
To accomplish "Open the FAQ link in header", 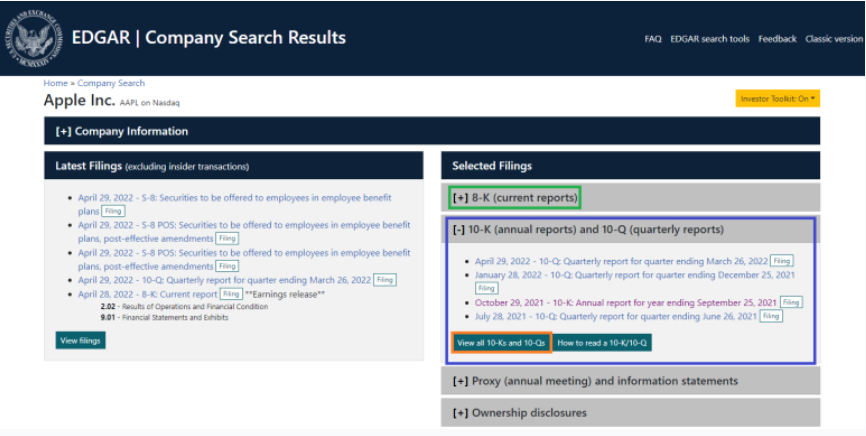I will pos(653,39).
